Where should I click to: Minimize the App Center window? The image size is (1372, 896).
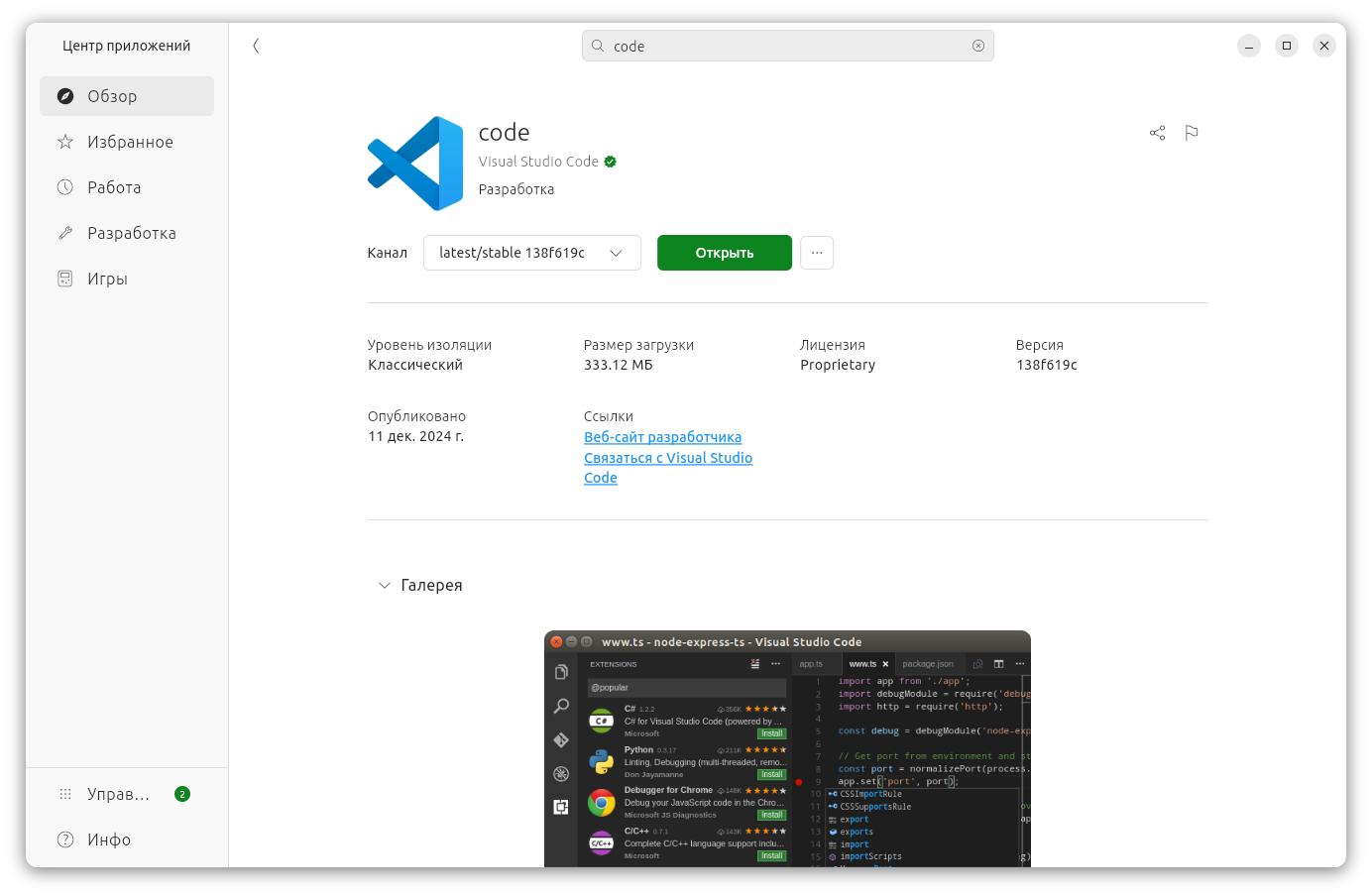point(1249,46)
